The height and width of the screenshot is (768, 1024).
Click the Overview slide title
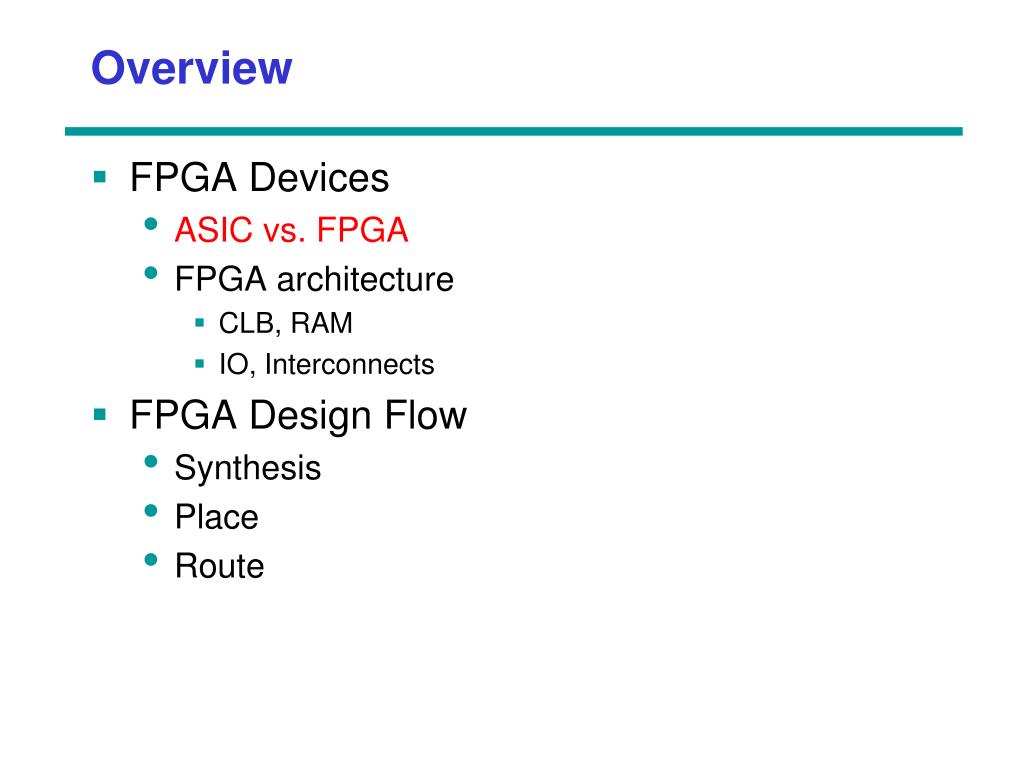(x=191, y=70)
